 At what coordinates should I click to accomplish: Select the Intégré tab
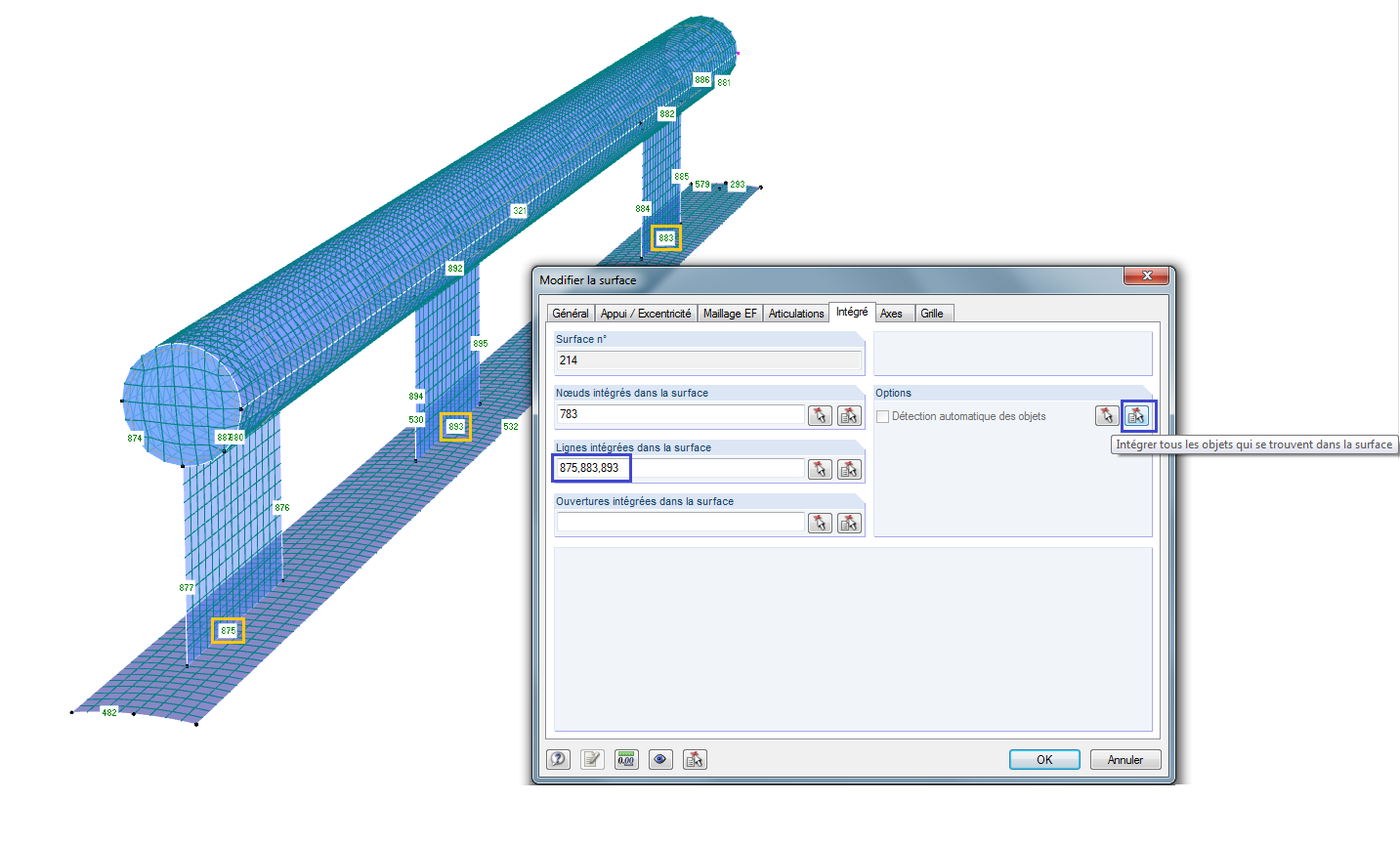(x=852, y=312)
